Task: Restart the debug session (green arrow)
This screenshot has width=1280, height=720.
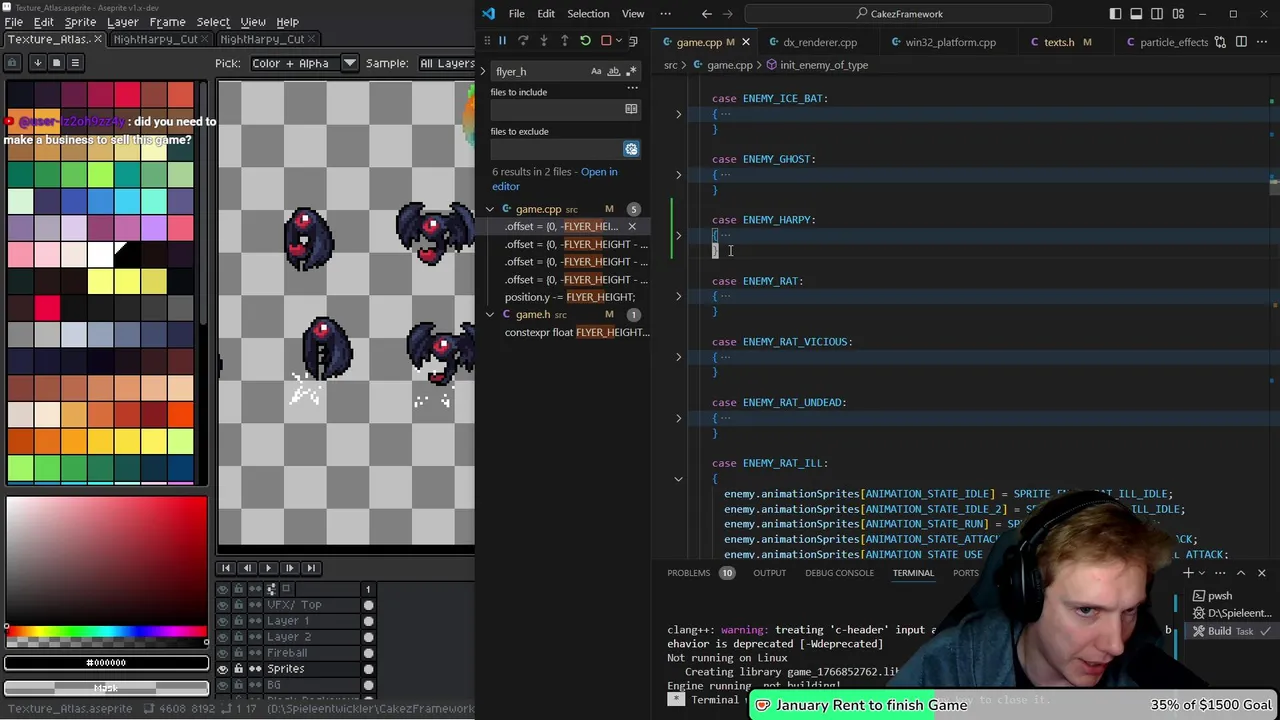Action: [585, 41]
